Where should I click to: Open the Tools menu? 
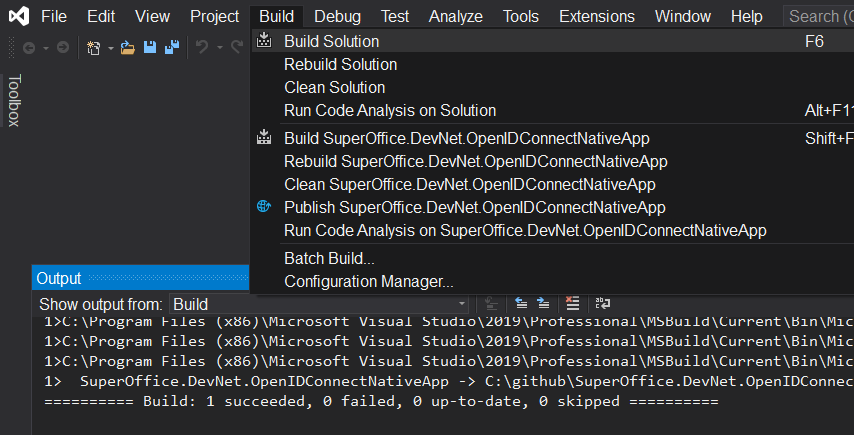(x=521, y=16)
